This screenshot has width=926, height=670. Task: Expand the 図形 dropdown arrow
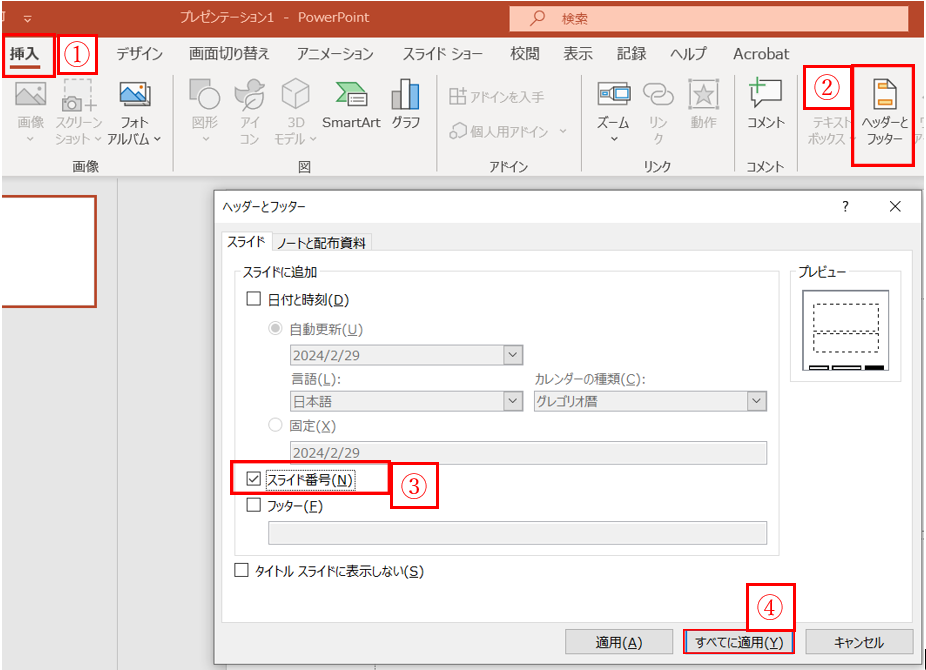206,140
